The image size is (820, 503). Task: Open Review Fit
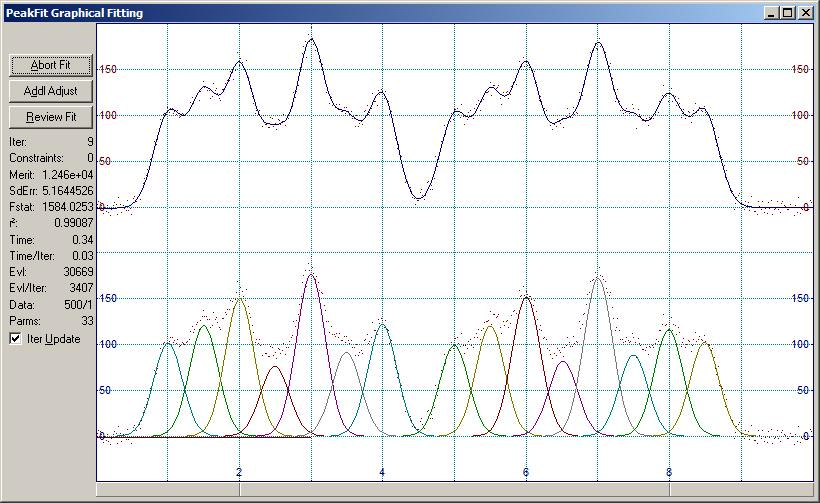[50, 117]
